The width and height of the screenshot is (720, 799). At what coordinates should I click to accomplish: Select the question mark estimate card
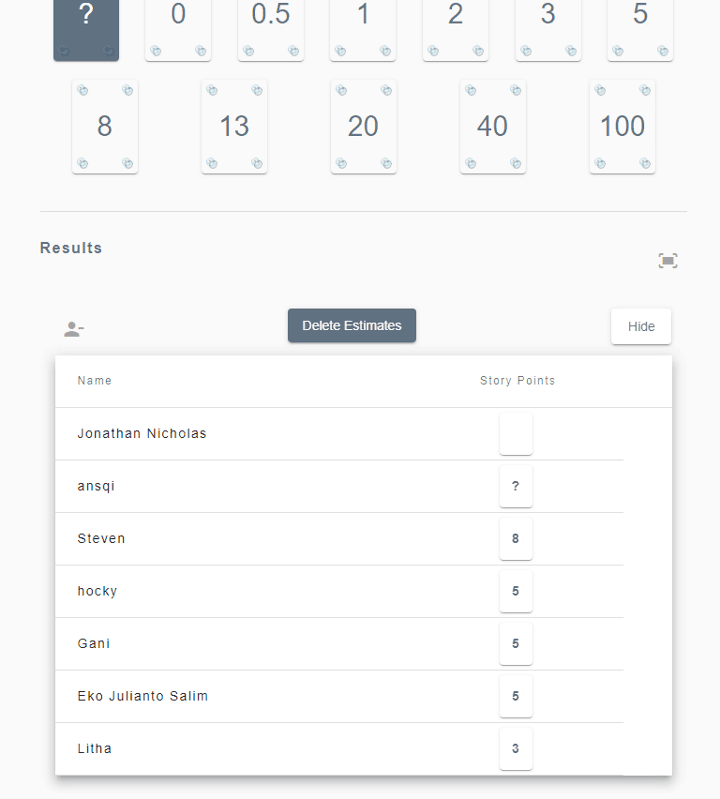tap(86, 30)
